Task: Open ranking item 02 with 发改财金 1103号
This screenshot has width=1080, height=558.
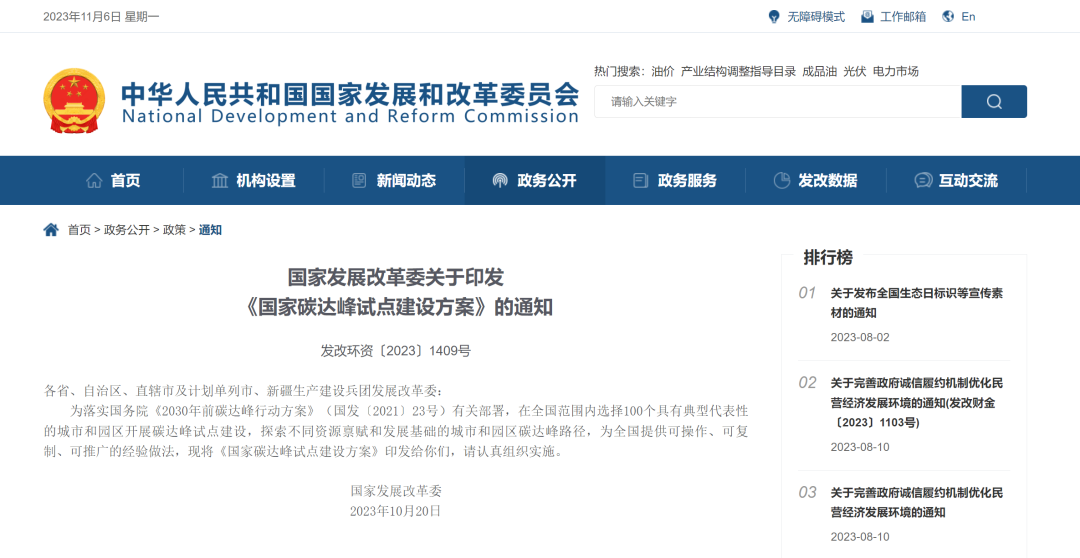Action: click(917, 402)
